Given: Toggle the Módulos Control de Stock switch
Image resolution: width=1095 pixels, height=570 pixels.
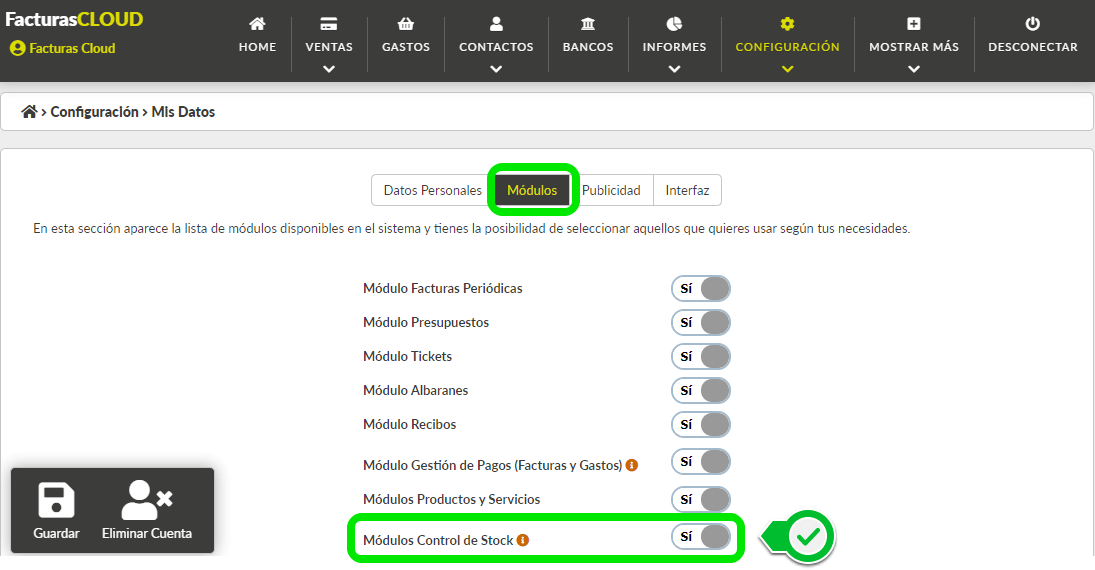Looking at the screenshot, I should coord(701,536).
